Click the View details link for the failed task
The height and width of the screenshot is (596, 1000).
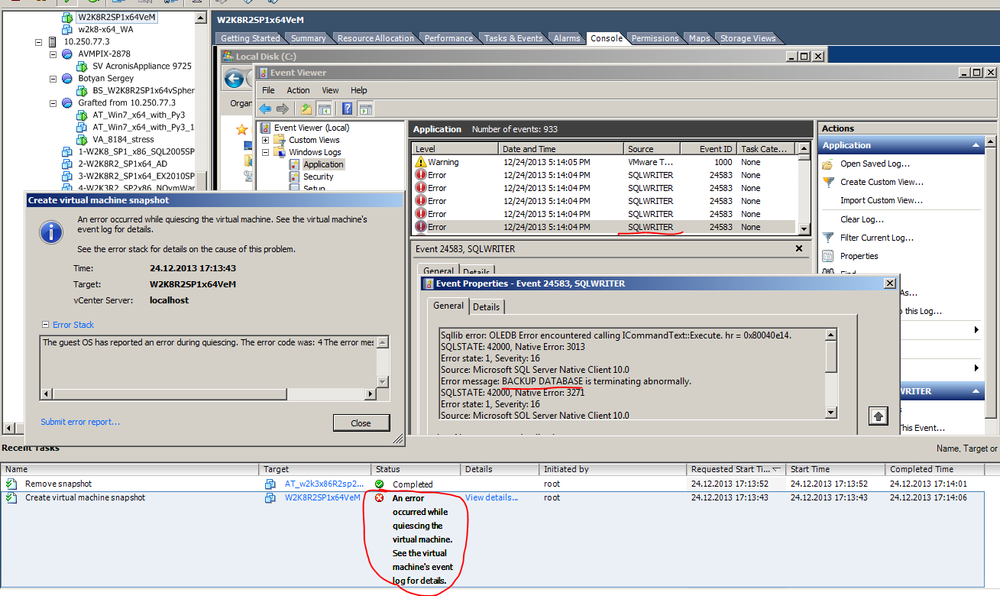click(491, 498)
